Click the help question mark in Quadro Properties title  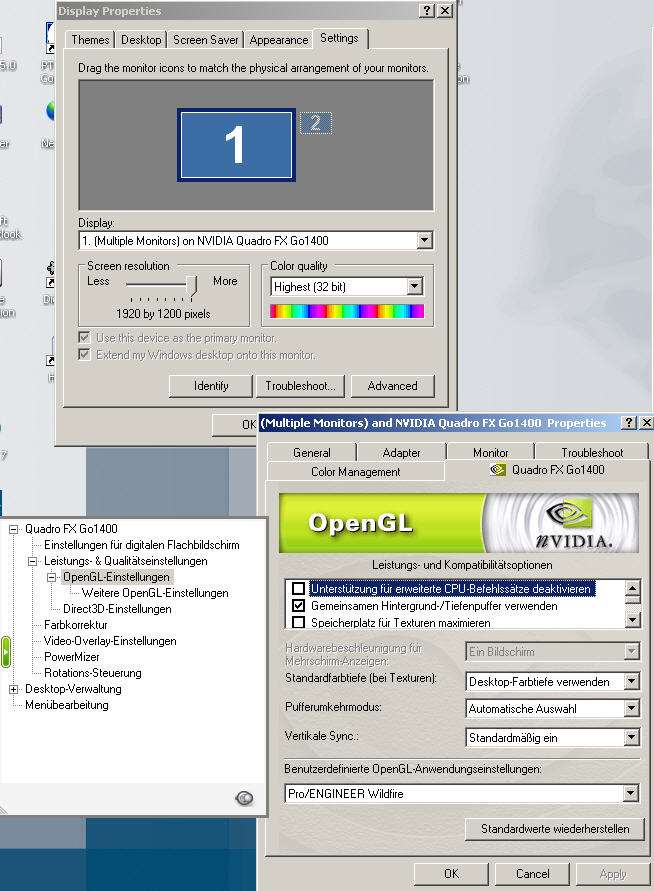(628, 422)
